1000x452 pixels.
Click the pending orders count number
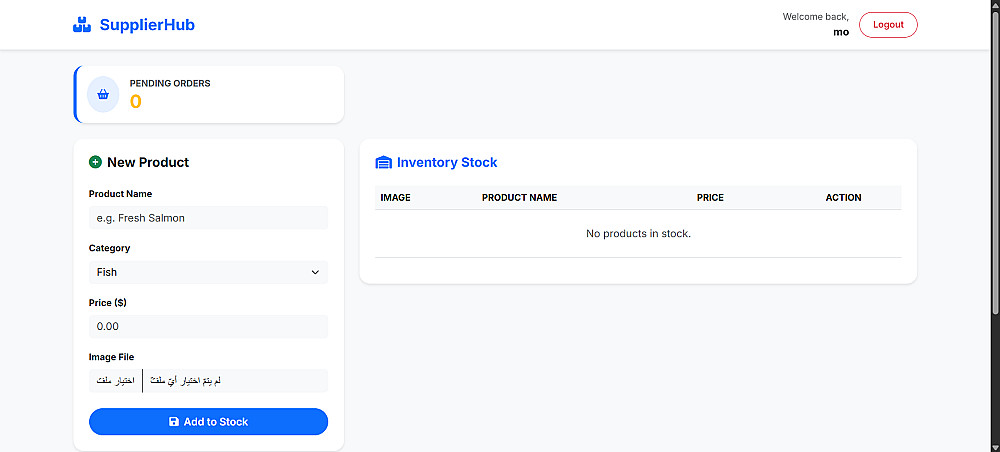point(136,101)
